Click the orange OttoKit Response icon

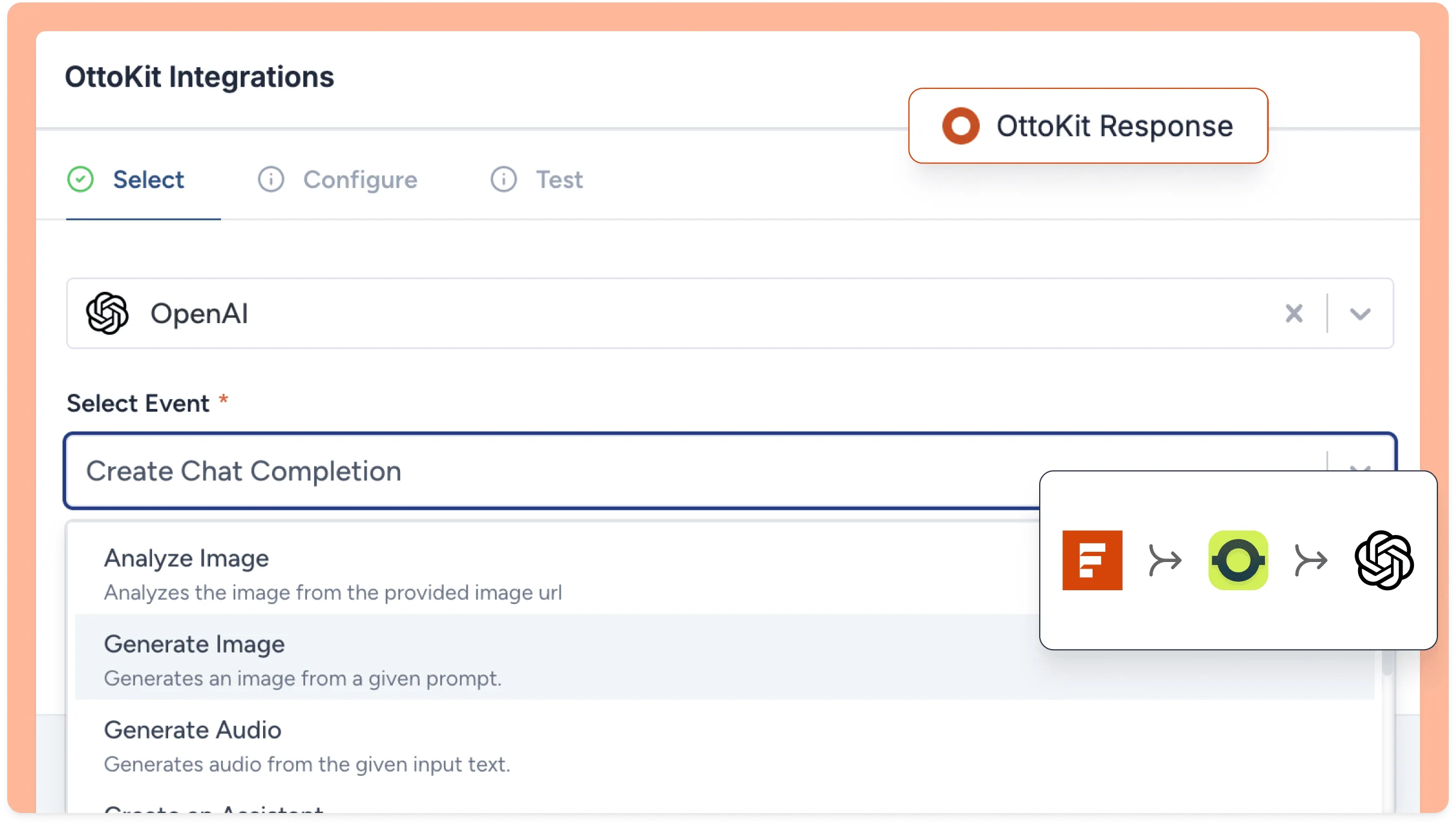[960, 126]
